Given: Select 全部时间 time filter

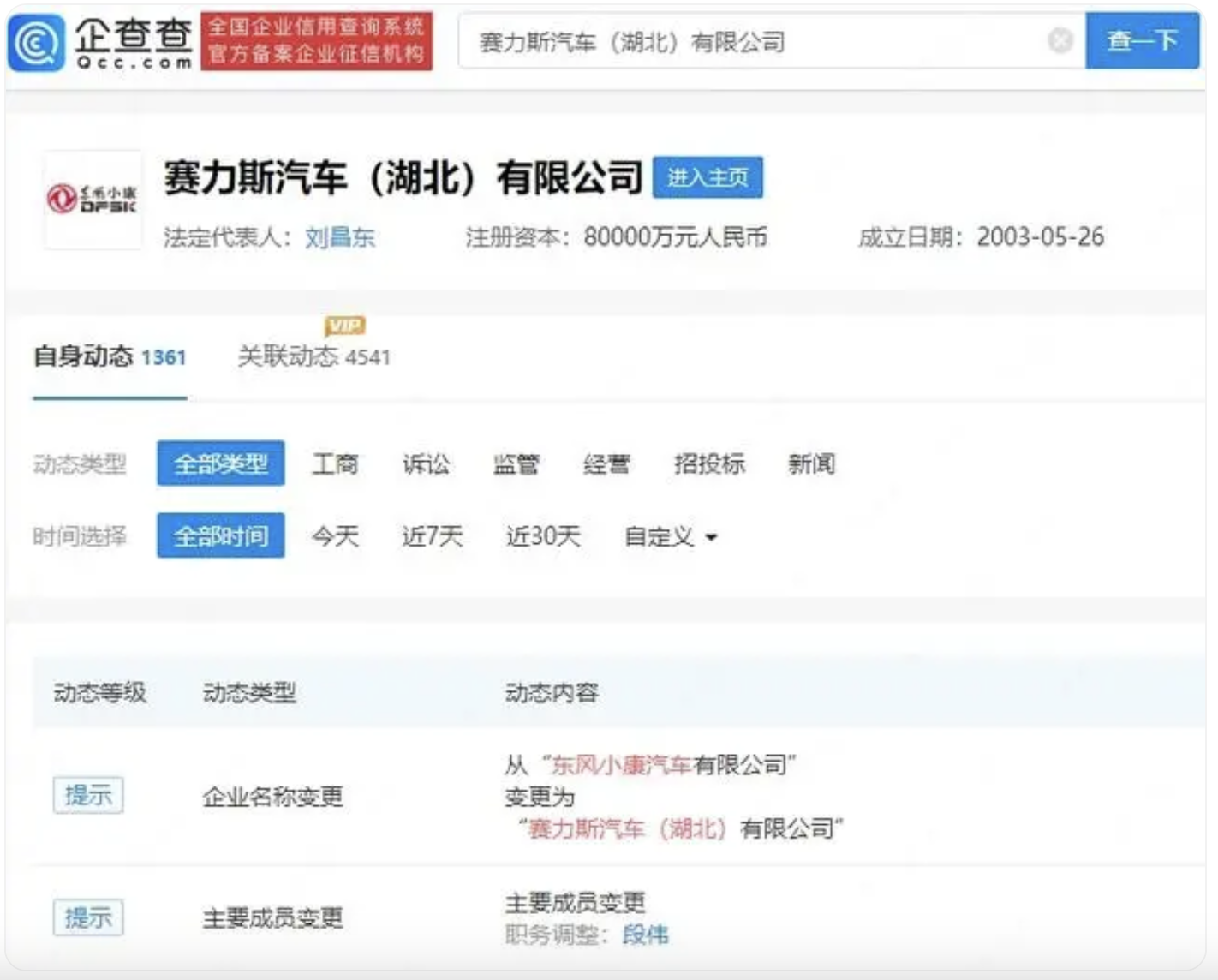Looking at the screenshot, I should pos(221,535).
